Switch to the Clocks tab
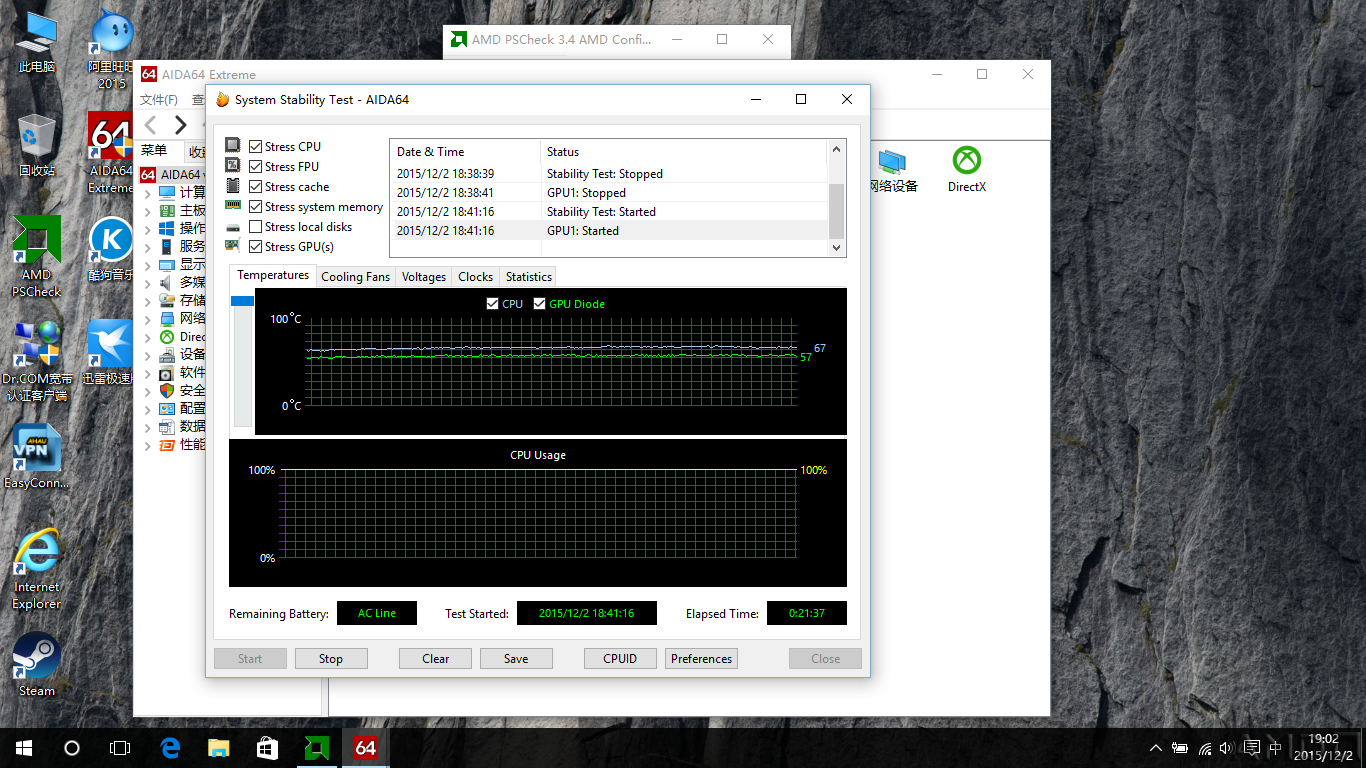1366x768 pixels. (475, 277)
